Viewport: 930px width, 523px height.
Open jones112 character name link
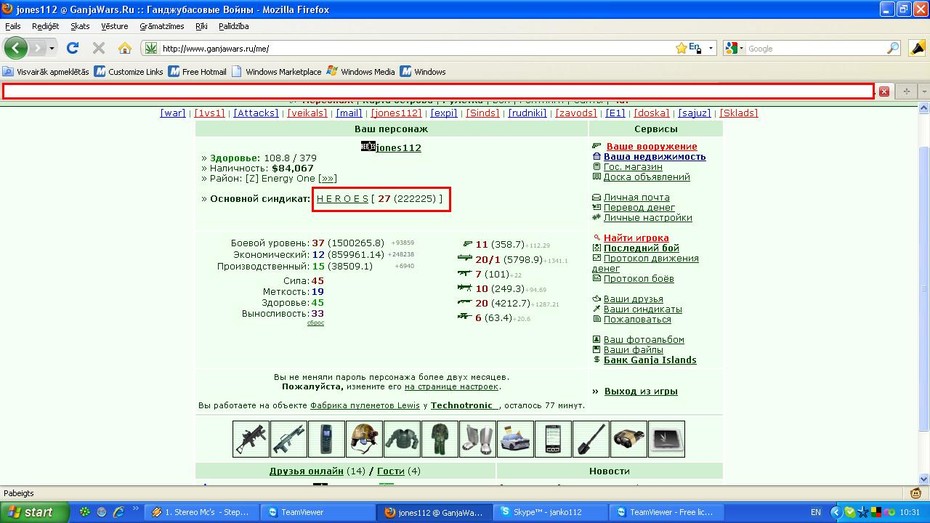[x=399, y=148]
